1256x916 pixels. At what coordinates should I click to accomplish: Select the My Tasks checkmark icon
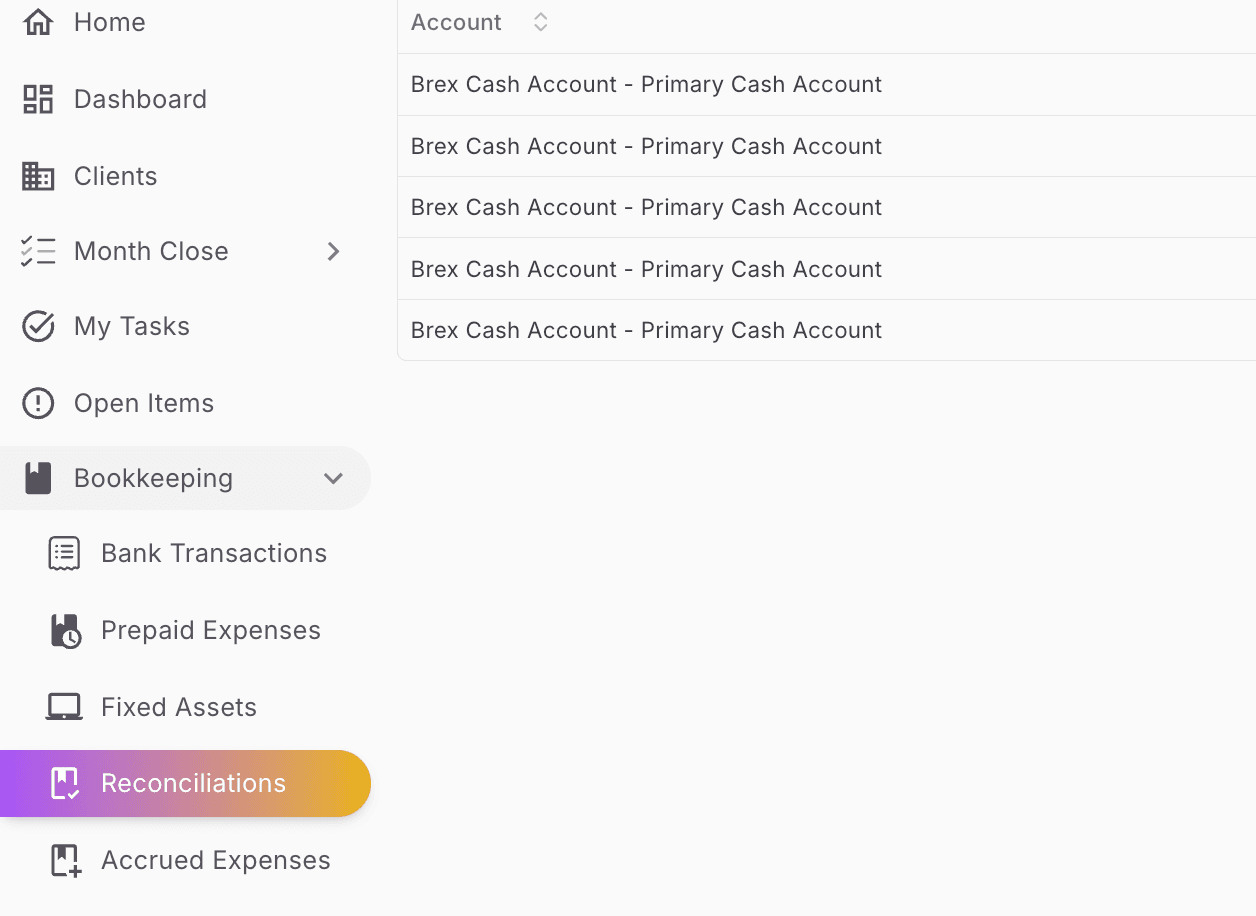point(38,325)
